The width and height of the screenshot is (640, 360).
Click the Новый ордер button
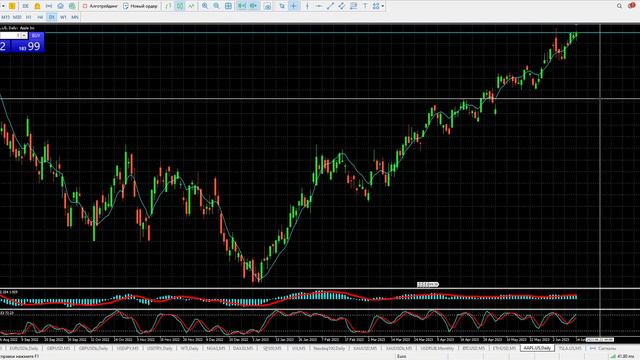click(x=140, y=6)
